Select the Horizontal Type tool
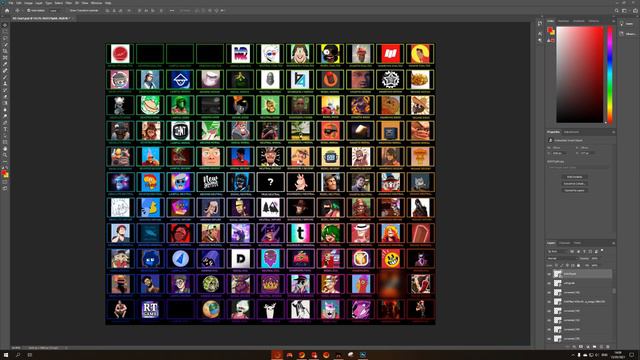The width and height of the screenshot is (640, 360). coord(5,129)
